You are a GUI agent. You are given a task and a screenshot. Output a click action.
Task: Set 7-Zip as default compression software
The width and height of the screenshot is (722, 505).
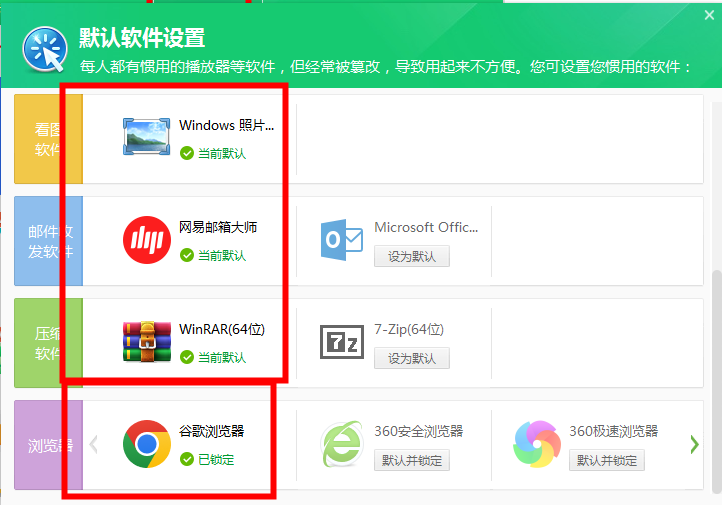click(x=412, y=359)
